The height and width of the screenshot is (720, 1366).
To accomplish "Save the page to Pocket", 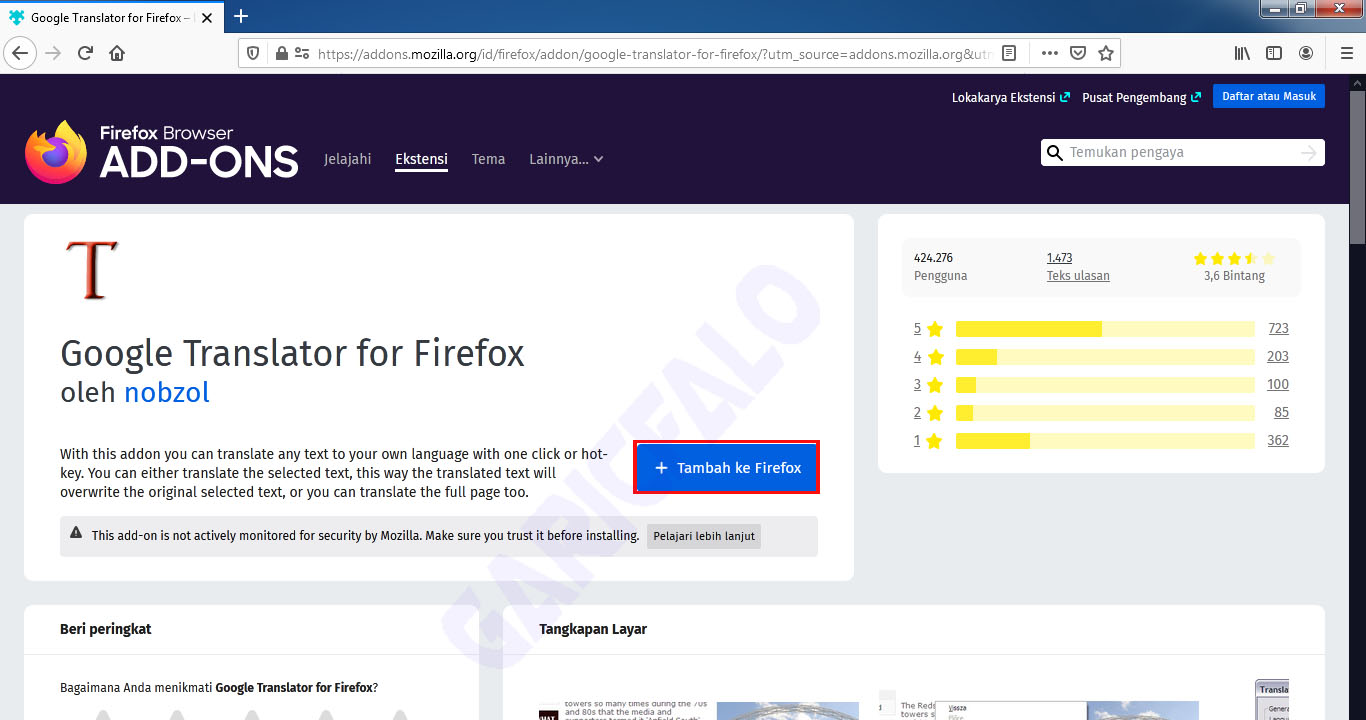I will click(1078, 54).
